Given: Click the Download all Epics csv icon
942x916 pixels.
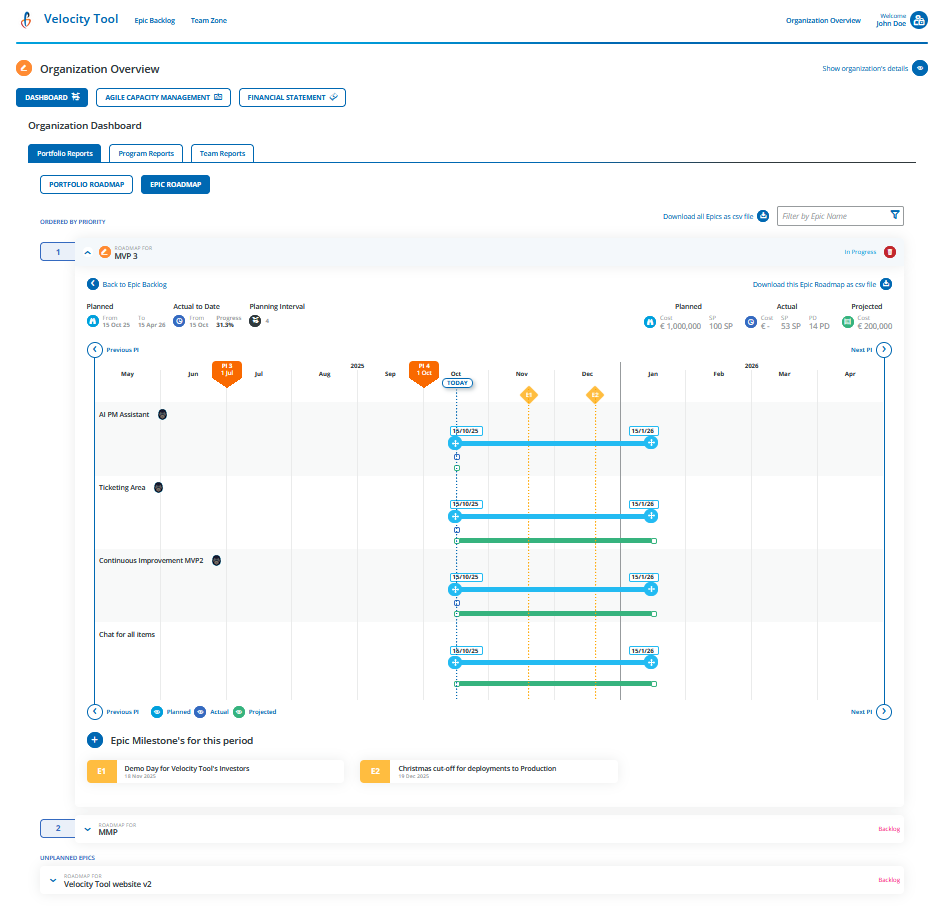Looking at the screenshot, I should tap(762, 216).
